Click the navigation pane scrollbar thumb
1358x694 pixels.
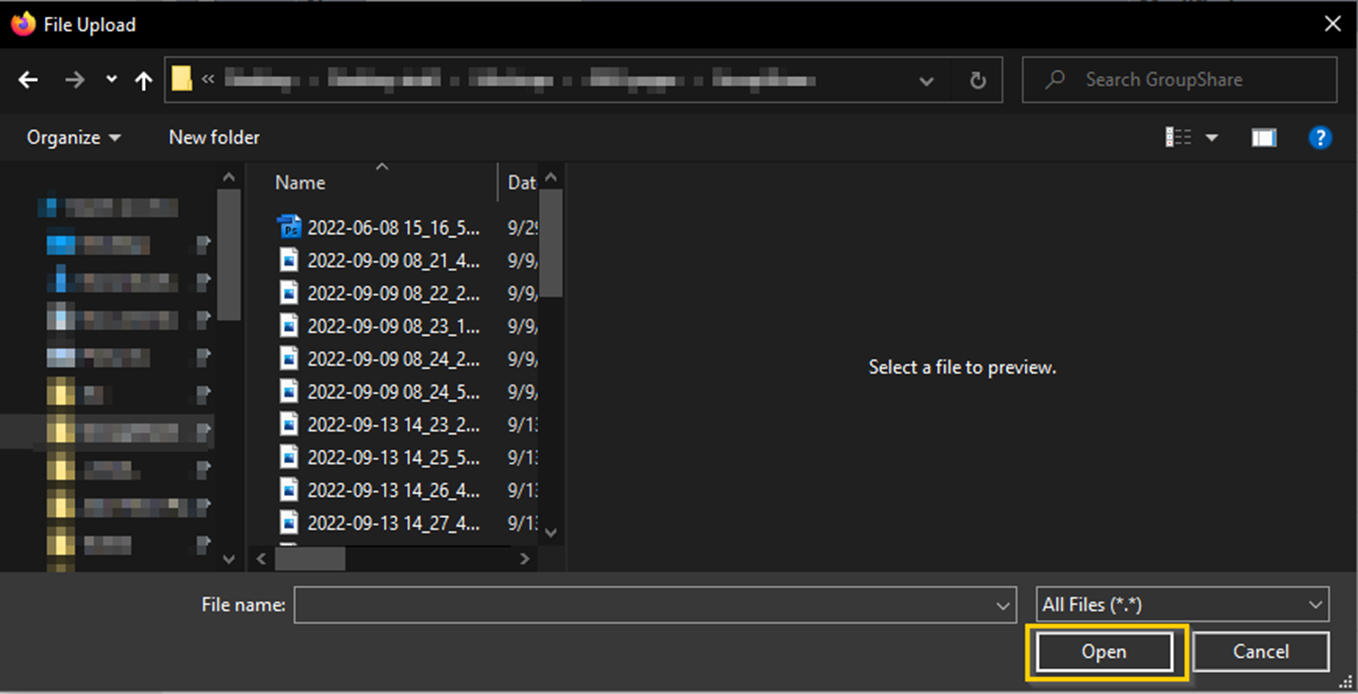coord(228,254)
